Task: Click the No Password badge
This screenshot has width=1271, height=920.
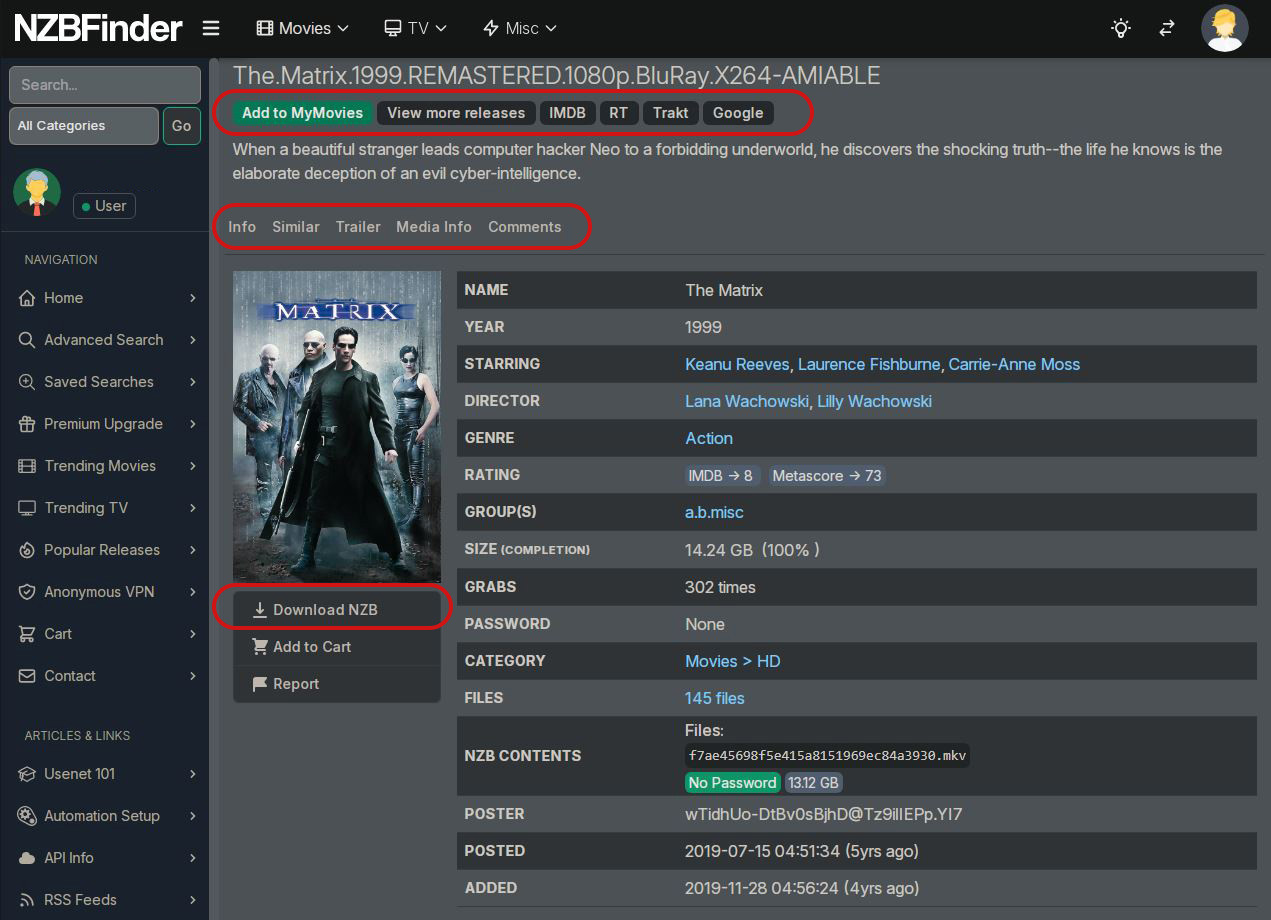Action: click(733, 783)
